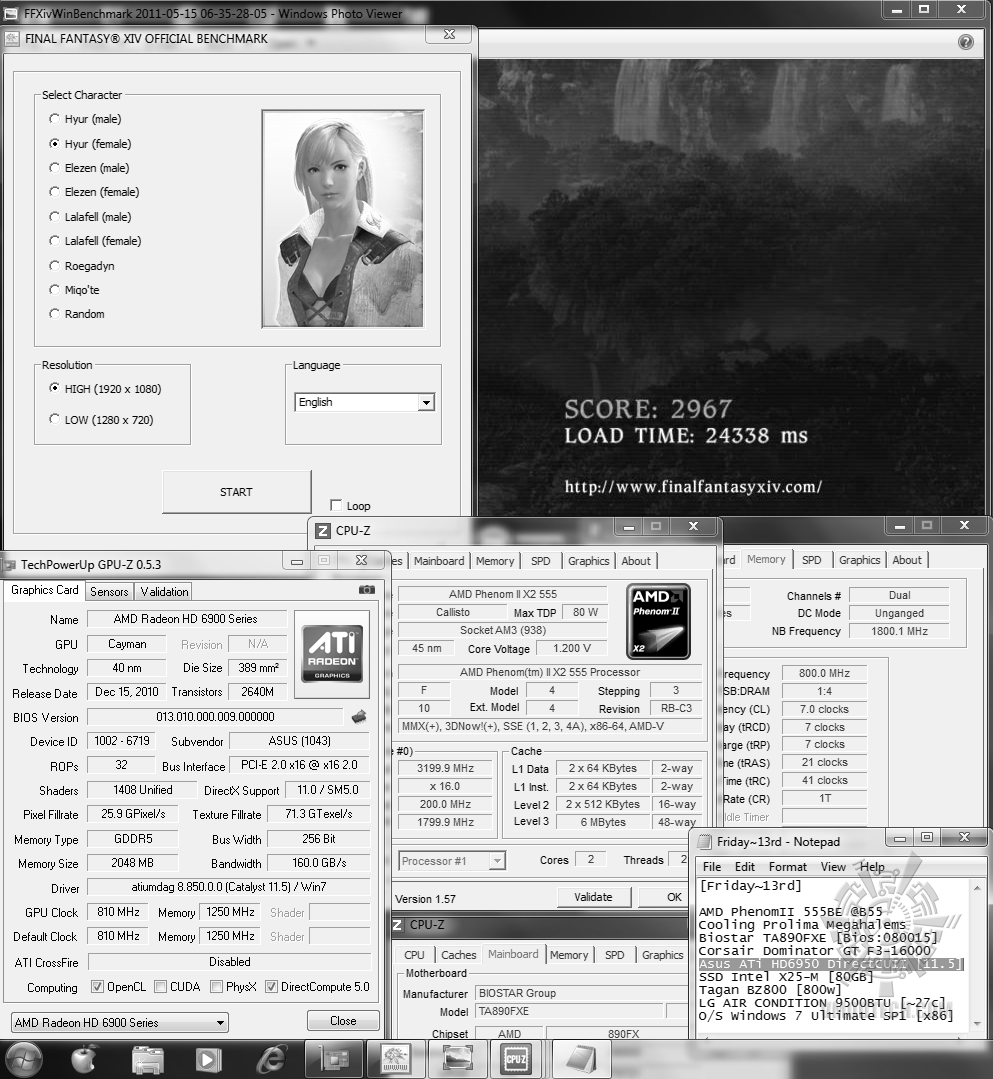Open the Mainboard tab in top CPU-Z window
The width and height of the screenshot is (993, 1079).
[x=439, y=561]
